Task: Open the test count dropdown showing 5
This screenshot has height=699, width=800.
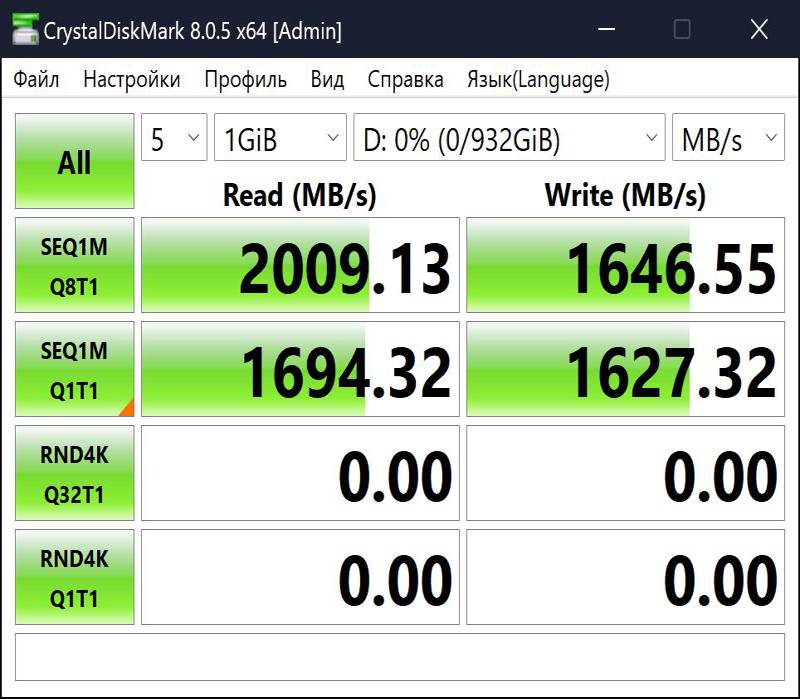Action: coord(174,137)
